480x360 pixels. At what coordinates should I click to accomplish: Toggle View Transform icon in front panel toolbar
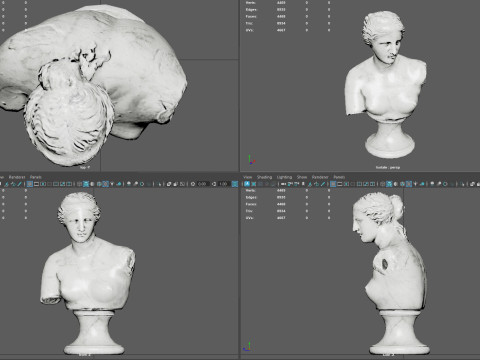tap(235, 184)
